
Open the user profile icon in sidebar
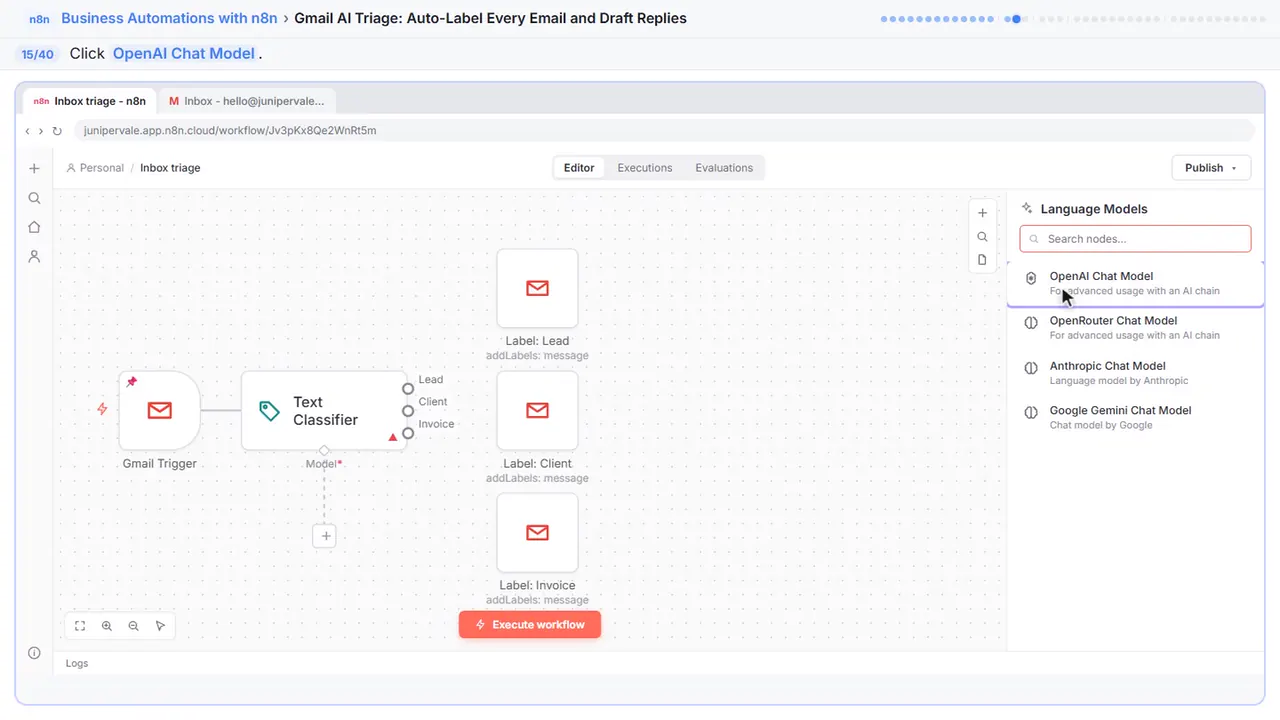pos(34,256)
